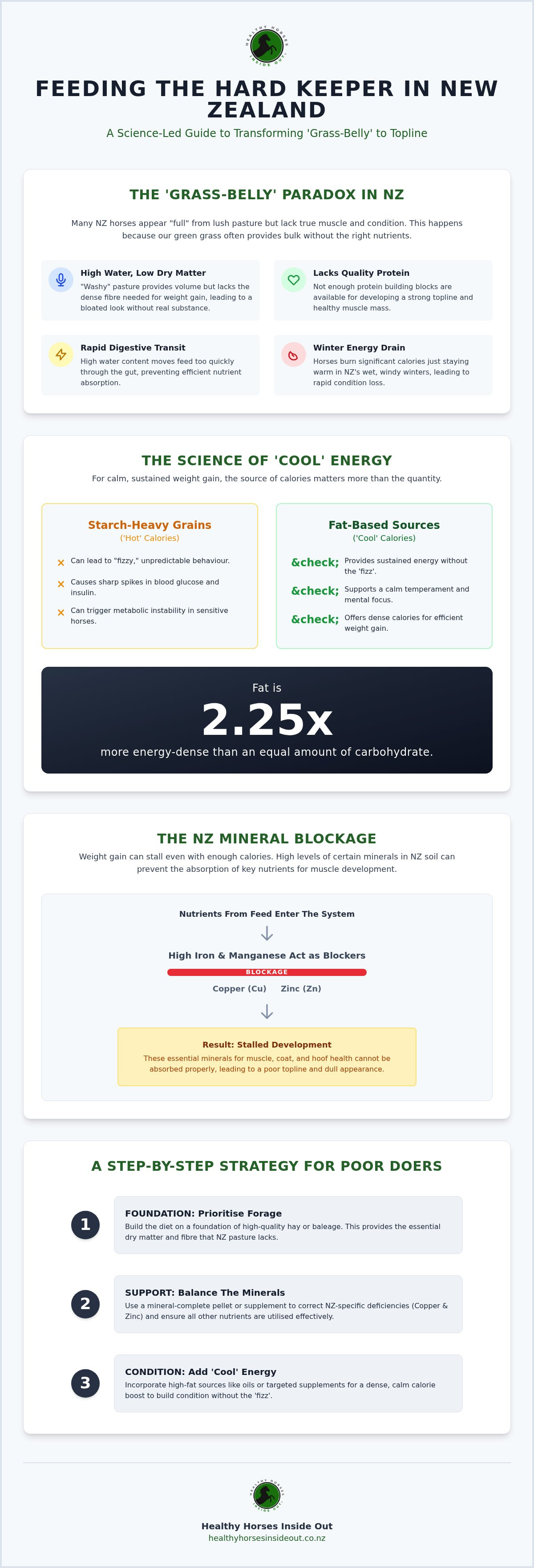Viewport: 534px width, 1568px height.
Task: Select the Starch-Heavy Grains card heading
Action: 149,525
